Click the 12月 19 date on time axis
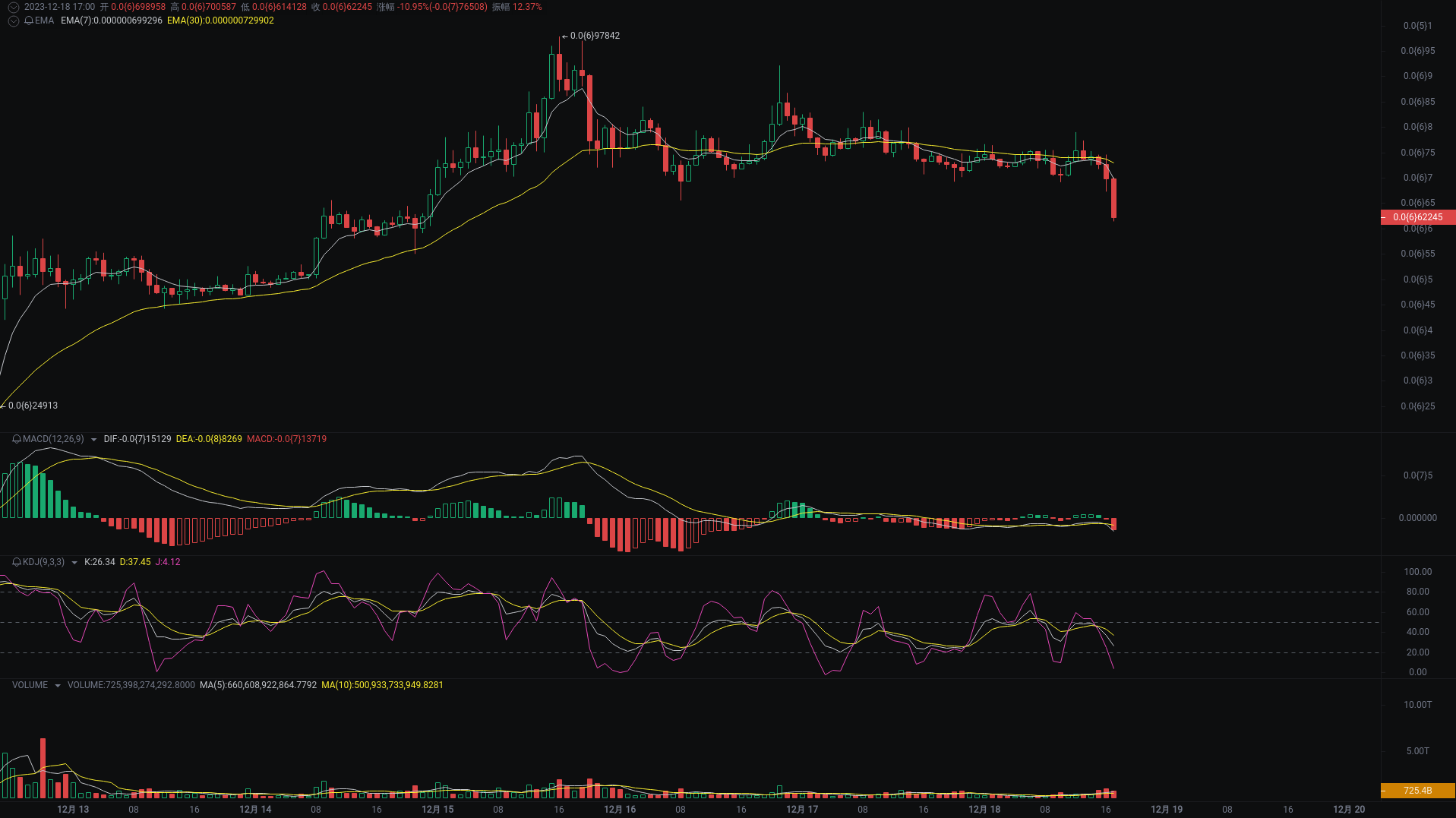This screenshot has height=818, width=1456. coord(1167,810)
